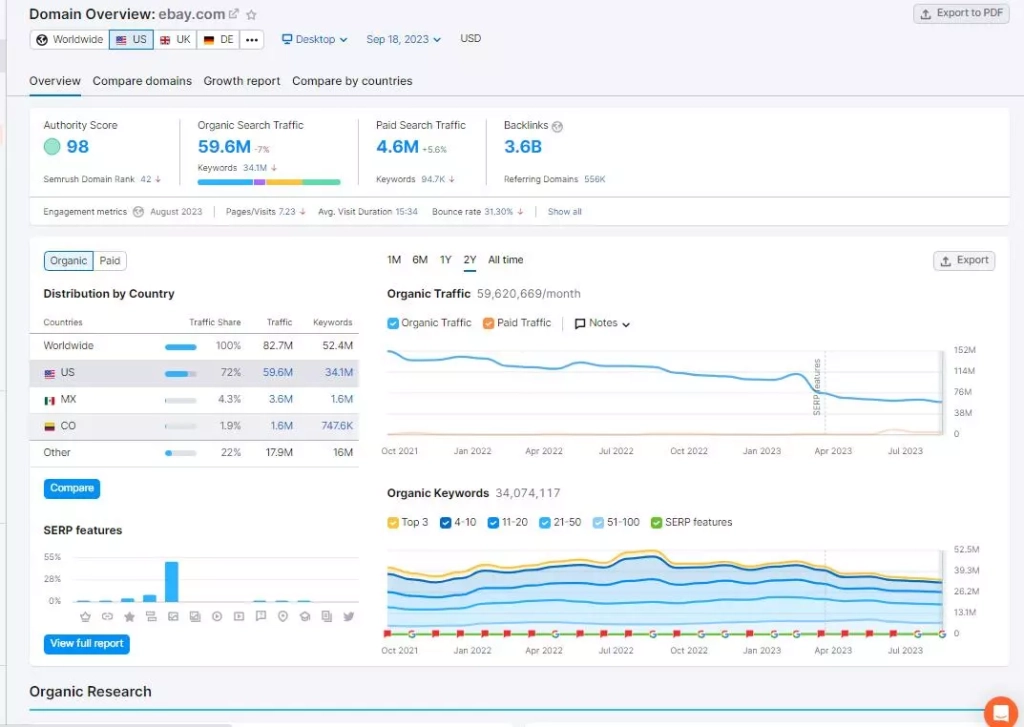Set chart range to 1M
Viewport: 1024px width, 727px height.
click(x=394, y=260)
